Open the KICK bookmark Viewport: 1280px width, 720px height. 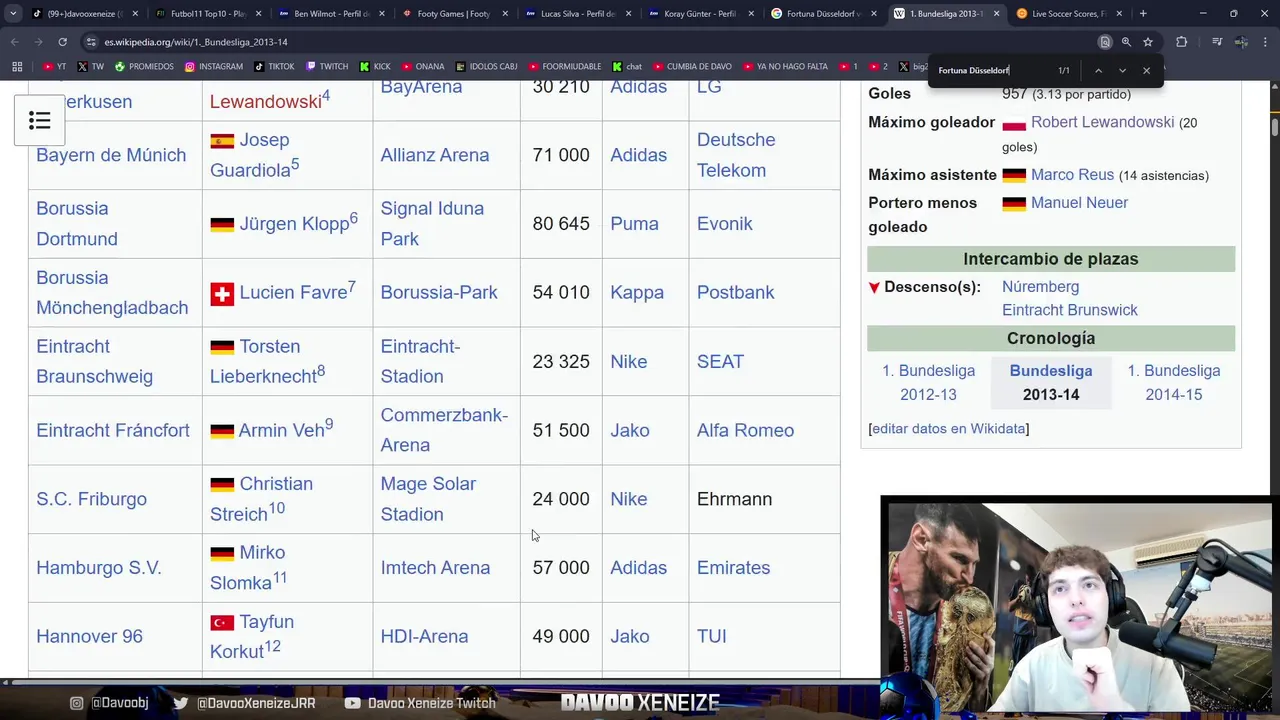375,67
